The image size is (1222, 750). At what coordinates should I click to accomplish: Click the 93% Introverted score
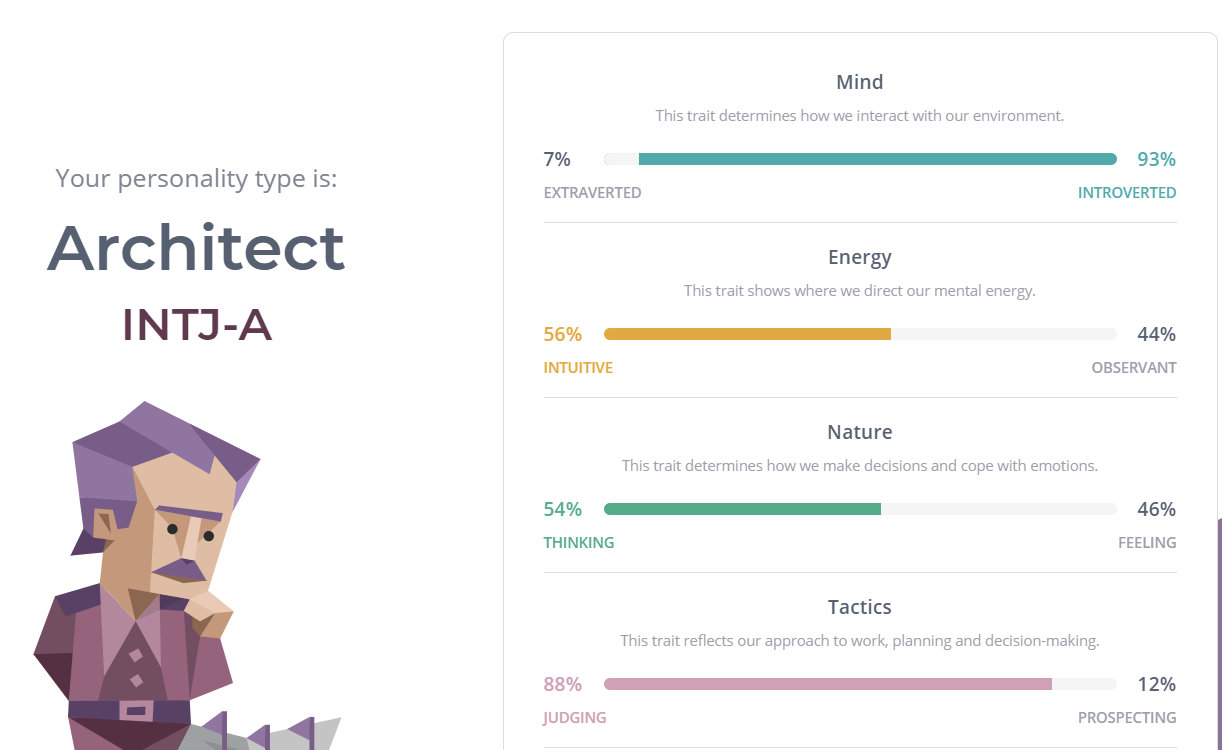pos(1157,159)
